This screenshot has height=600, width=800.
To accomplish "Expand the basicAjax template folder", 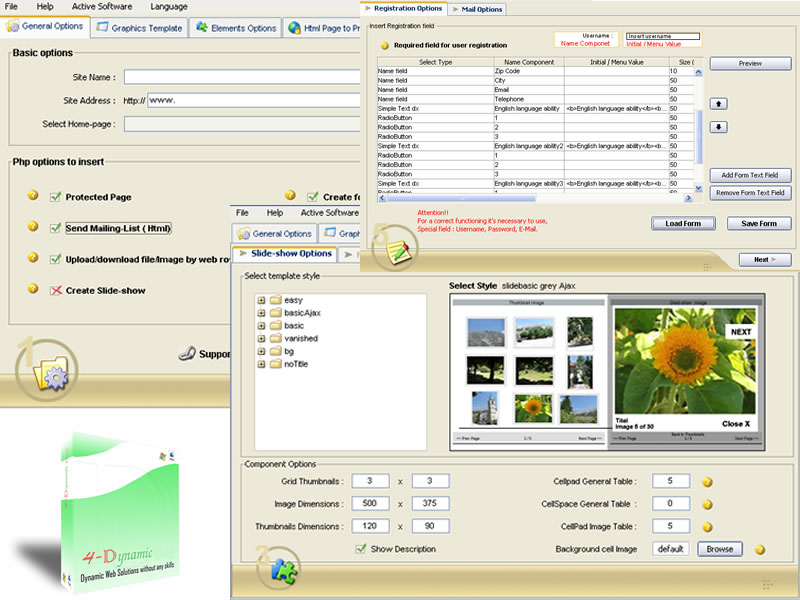I will (x=262, y=313).
